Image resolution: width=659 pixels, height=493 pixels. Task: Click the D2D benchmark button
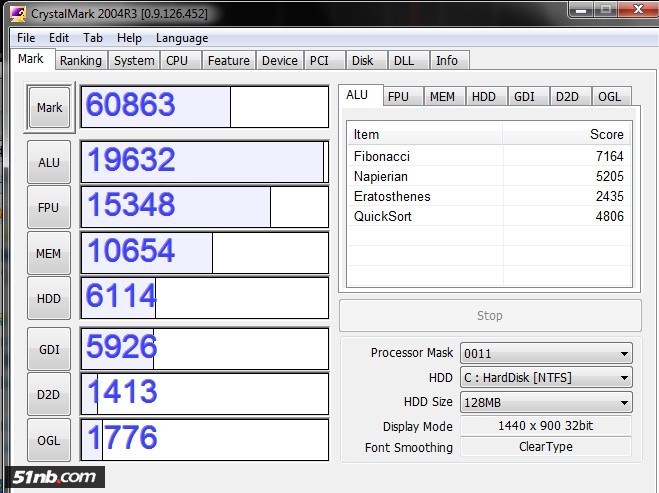coord(49,395)
